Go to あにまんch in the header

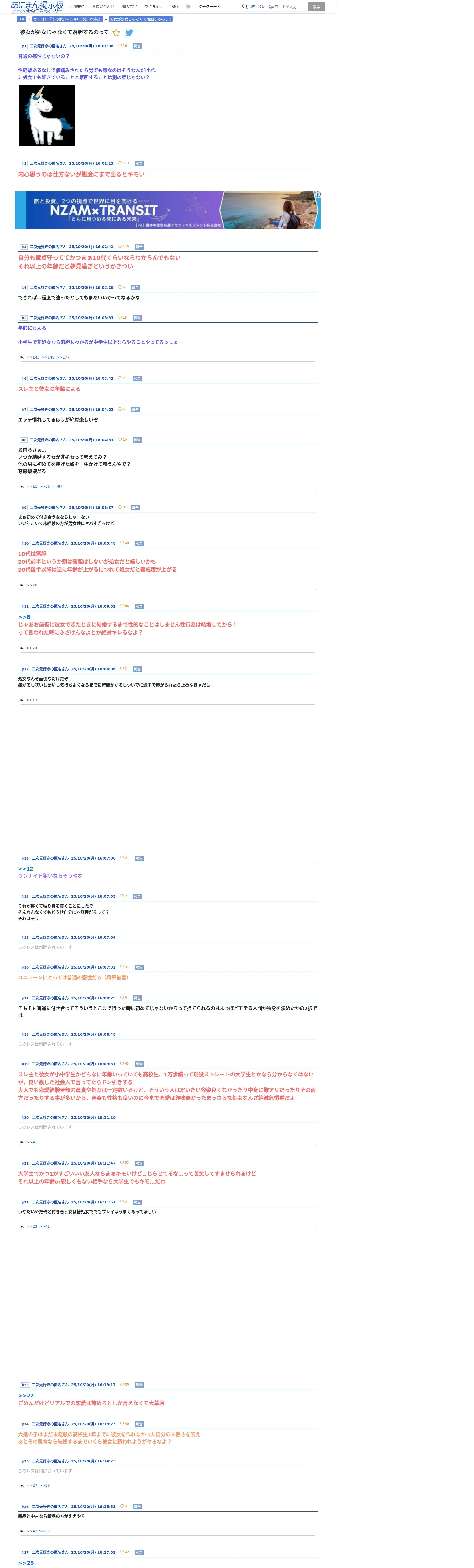[154, 7]
